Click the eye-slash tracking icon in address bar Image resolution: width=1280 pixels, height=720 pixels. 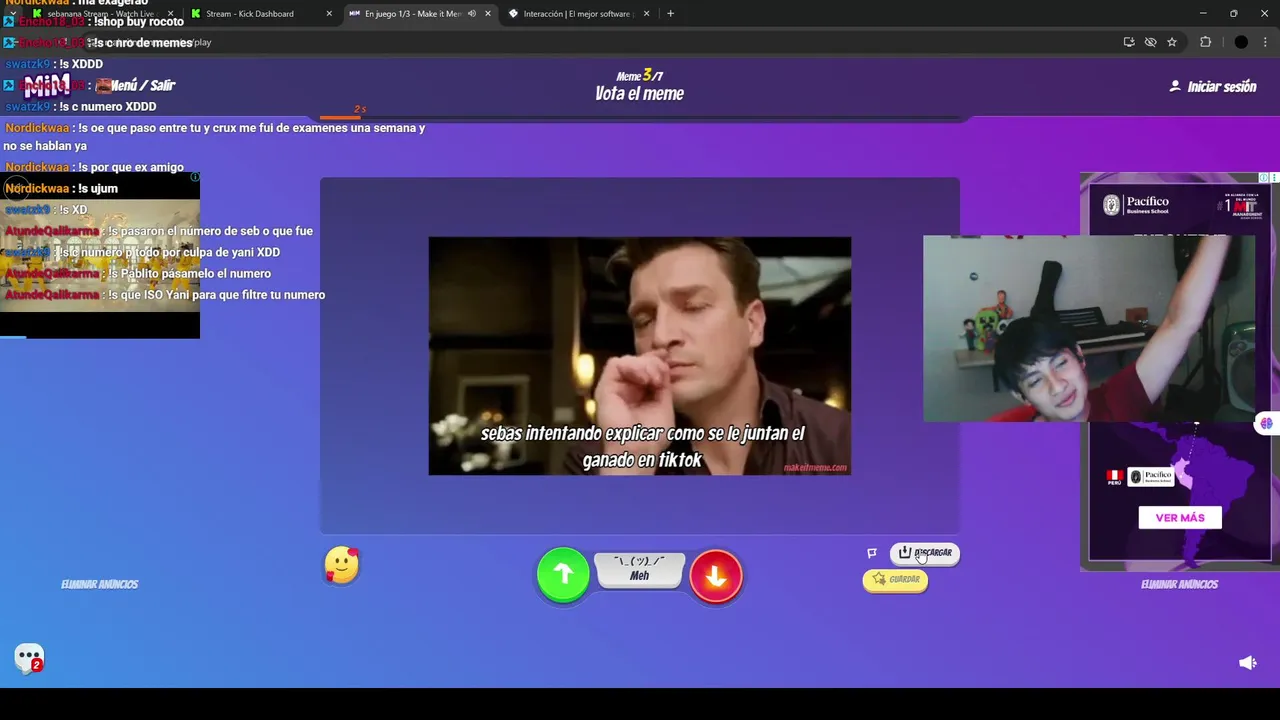[1150, 42]
